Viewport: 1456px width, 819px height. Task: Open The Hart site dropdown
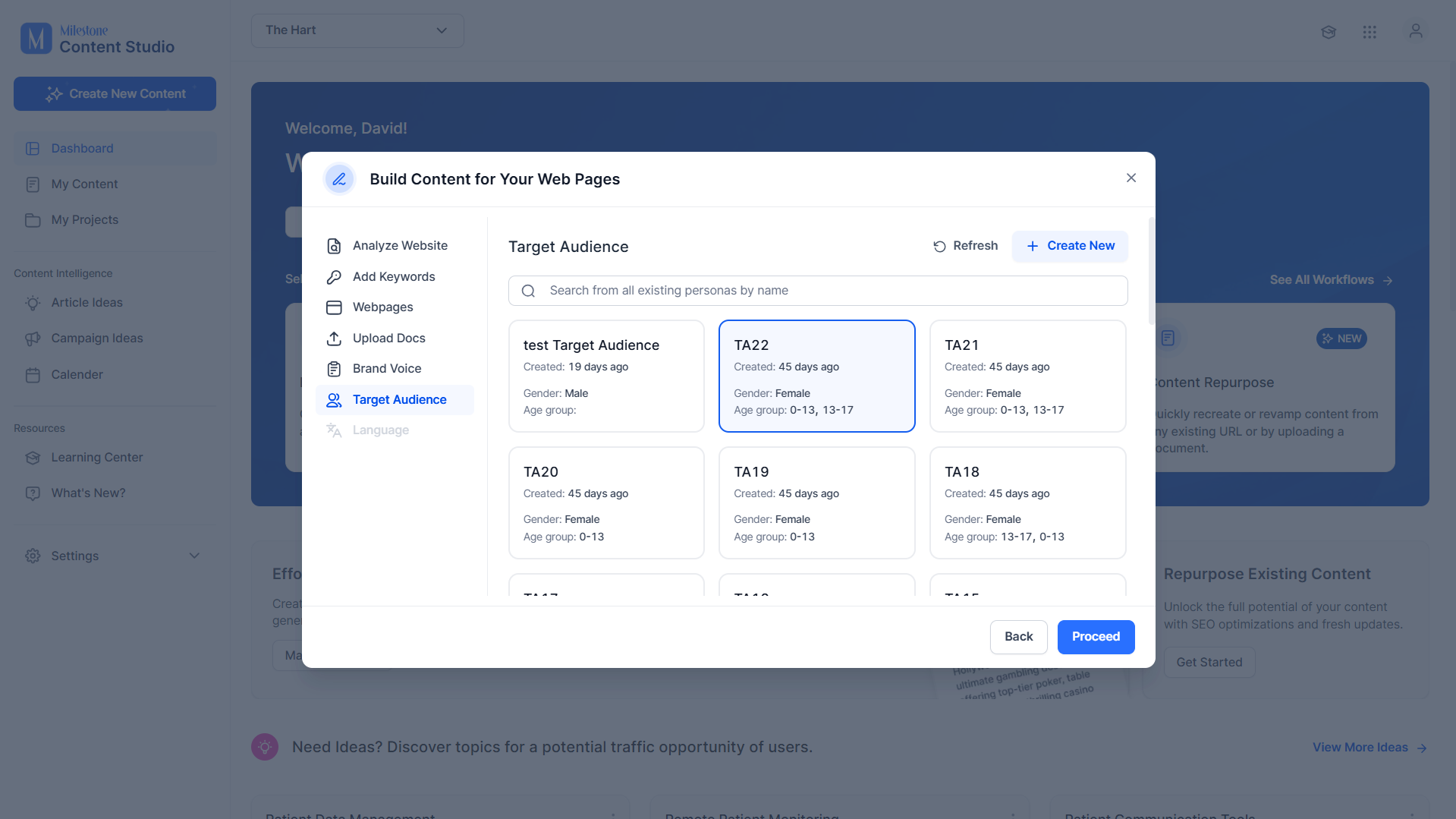(x=357, y=30)
